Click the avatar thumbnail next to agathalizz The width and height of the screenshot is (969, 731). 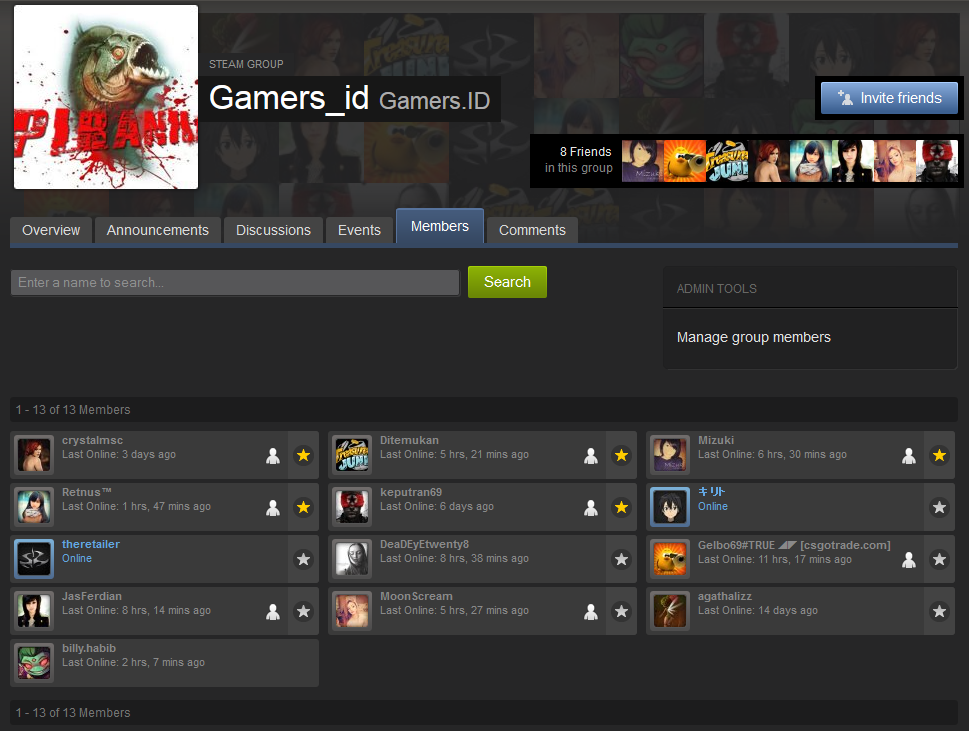pyautogui.click(x=670, y=611)
